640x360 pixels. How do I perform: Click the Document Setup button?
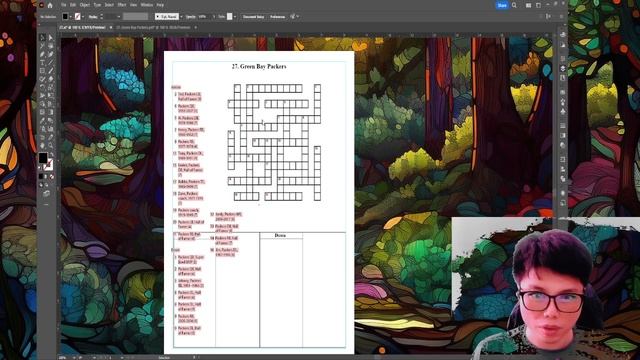(253, 17)
